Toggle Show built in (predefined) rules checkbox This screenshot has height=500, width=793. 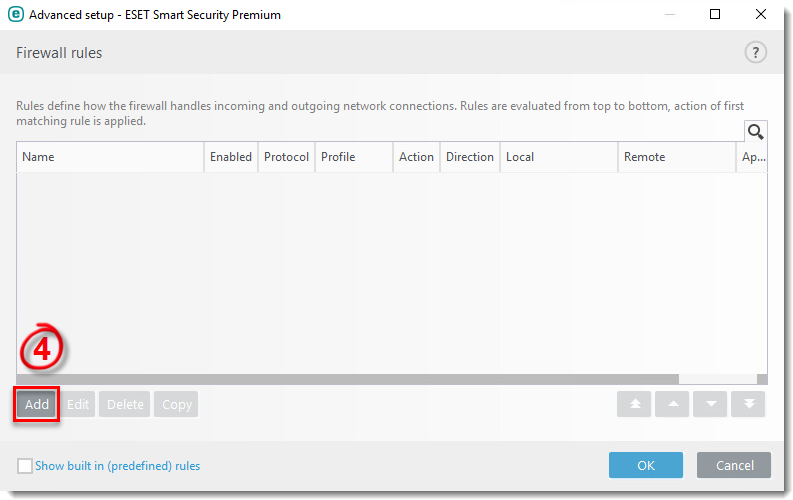[x=24, y=466]
